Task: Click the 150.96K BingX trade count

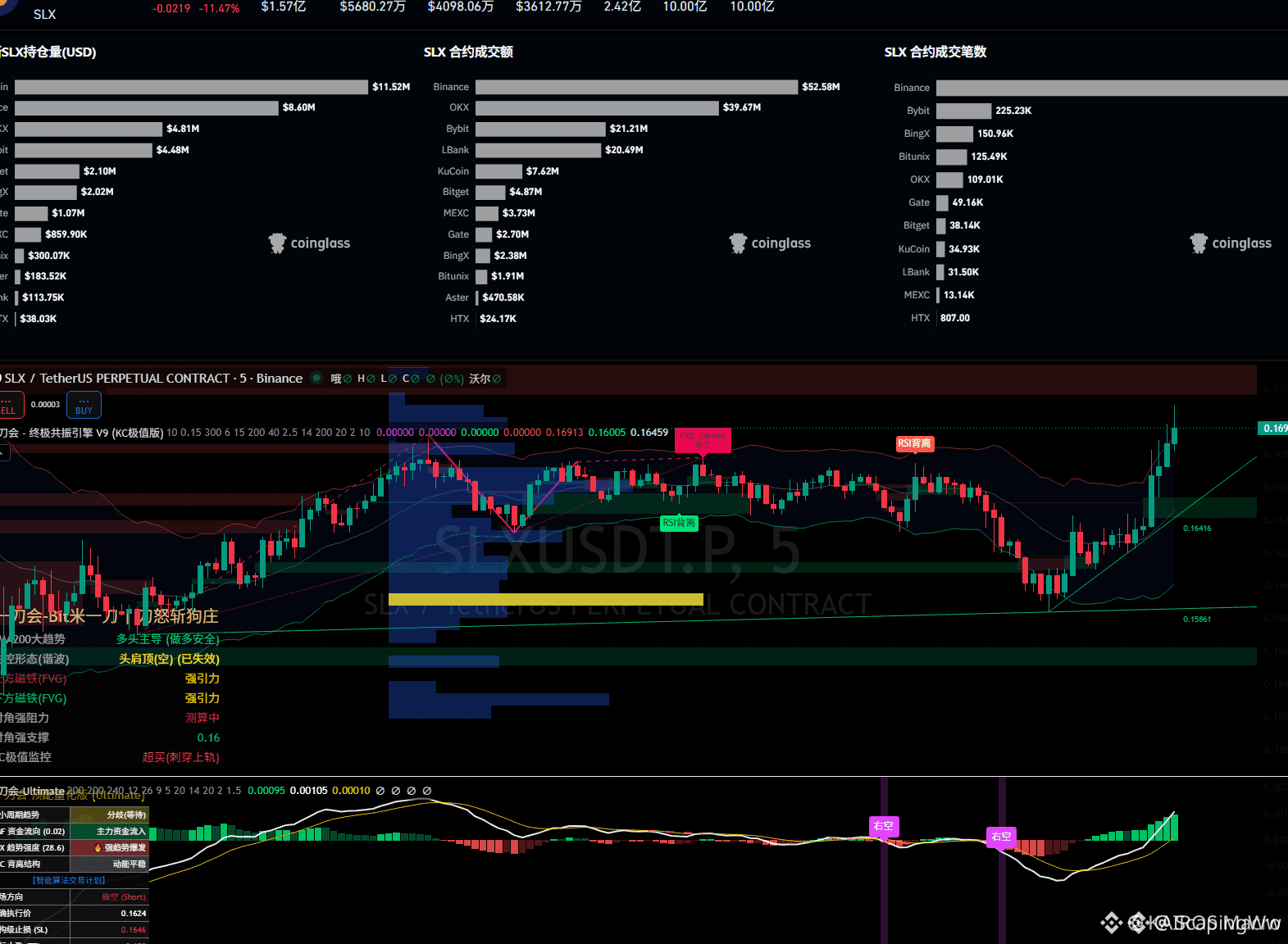Action: (995, 134)
